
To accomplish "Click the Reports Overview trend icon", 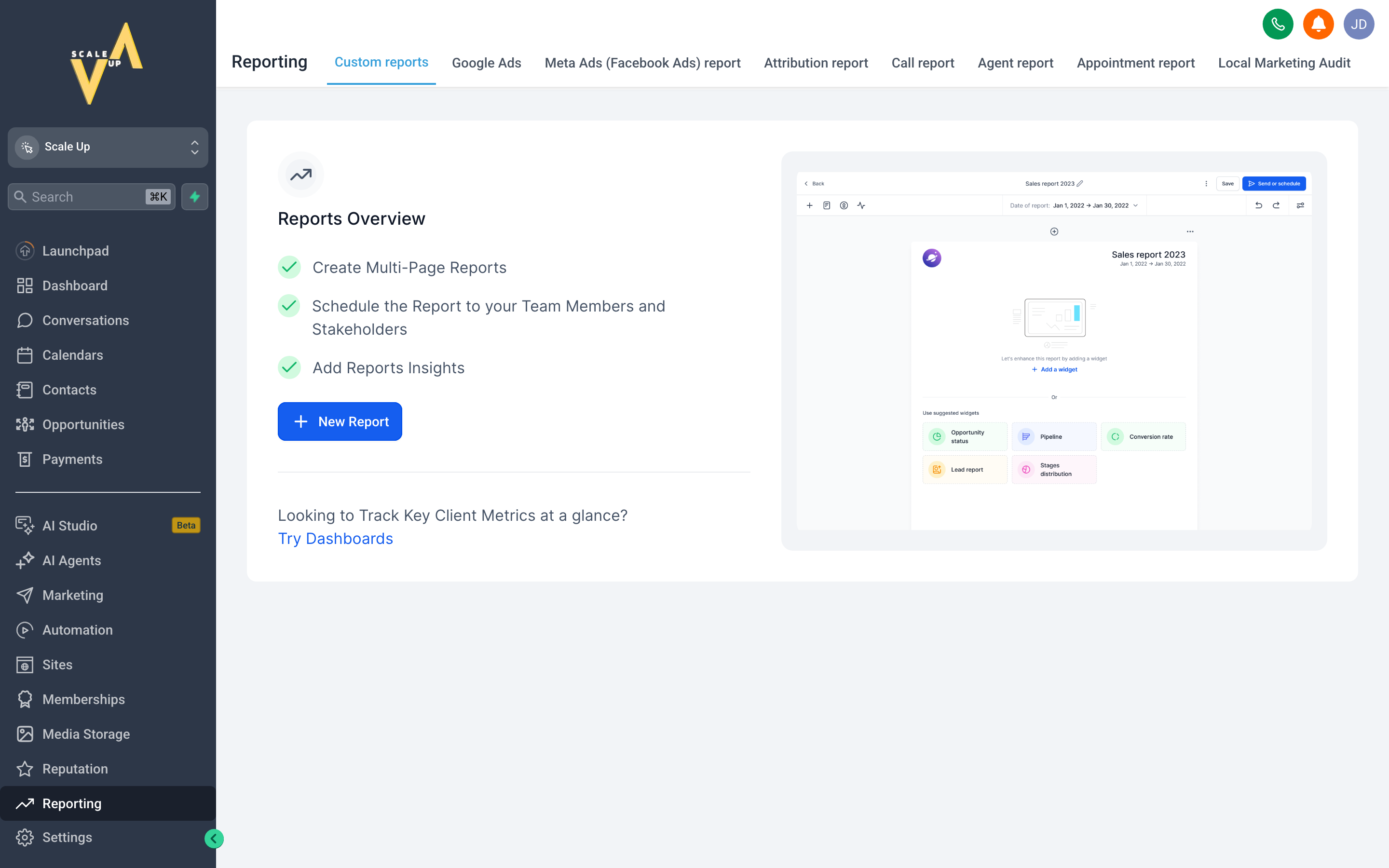I will click(x=301, y=175).
